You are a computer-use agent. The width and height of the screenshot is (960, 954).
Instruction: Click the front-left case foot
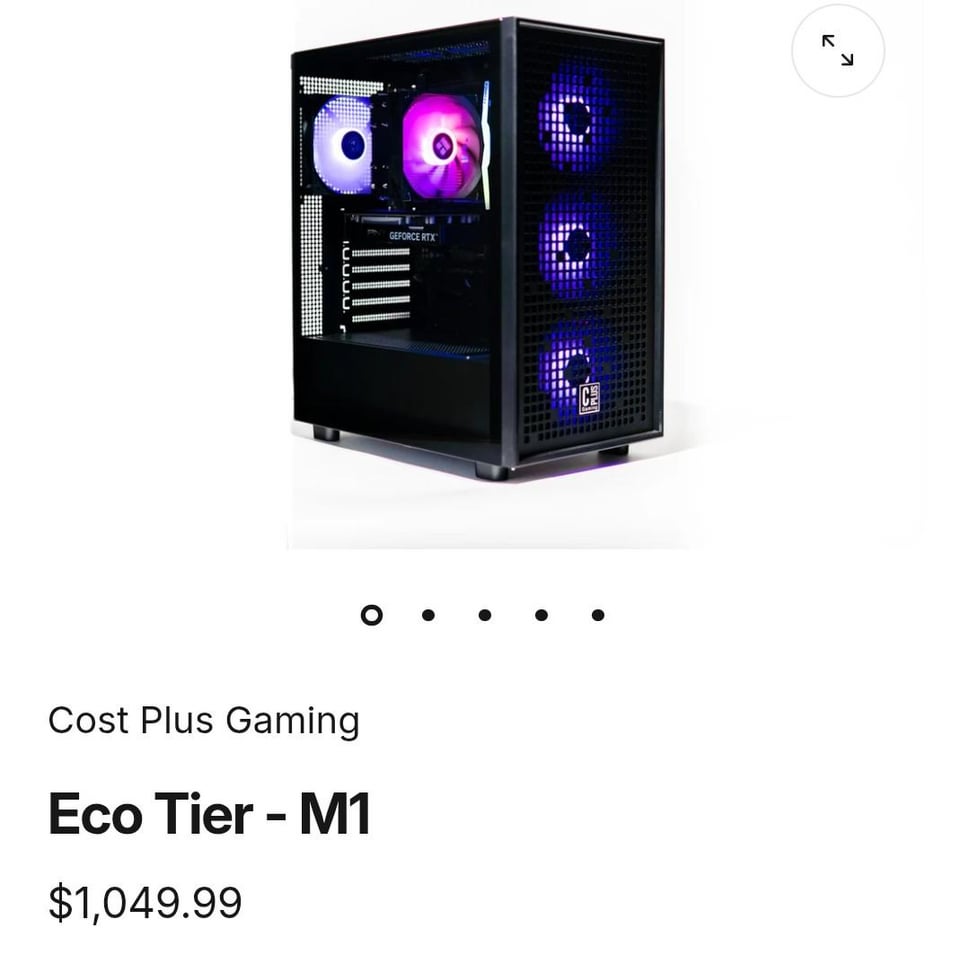point(326,434)
